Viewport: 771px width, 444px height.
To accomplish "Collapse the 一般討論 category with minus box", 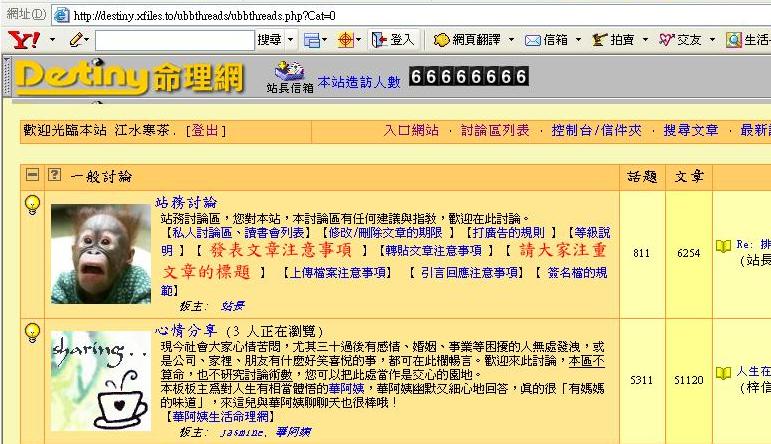I will (32, 176).
